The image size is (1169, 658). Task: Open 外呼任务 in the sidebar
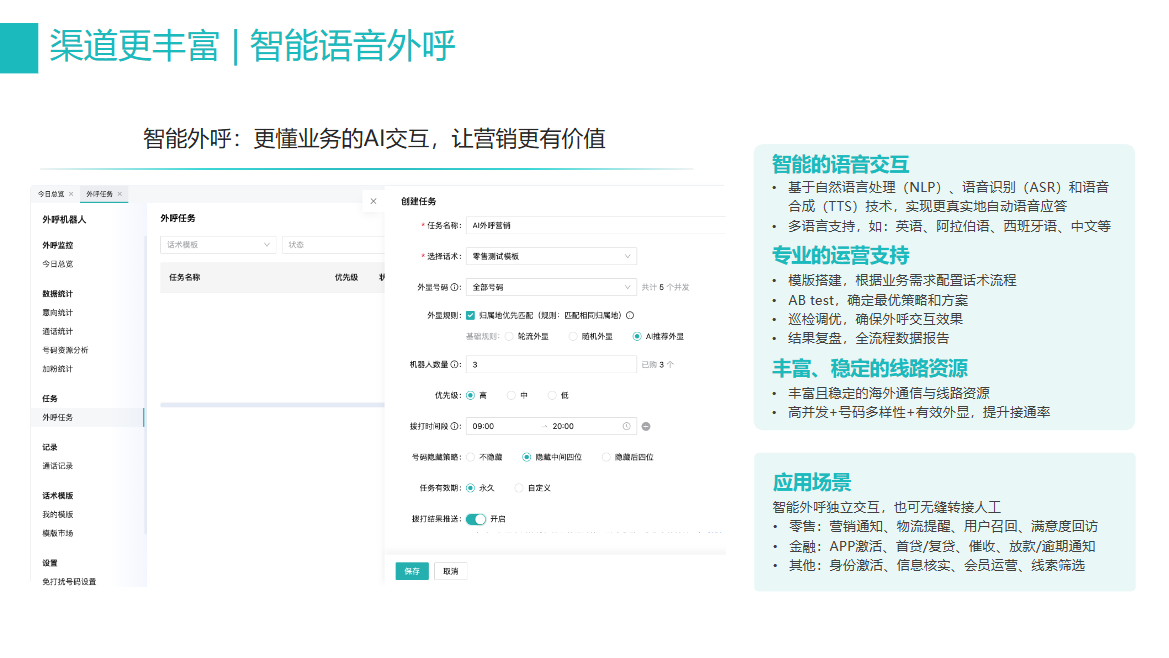[x=87, y=417]
